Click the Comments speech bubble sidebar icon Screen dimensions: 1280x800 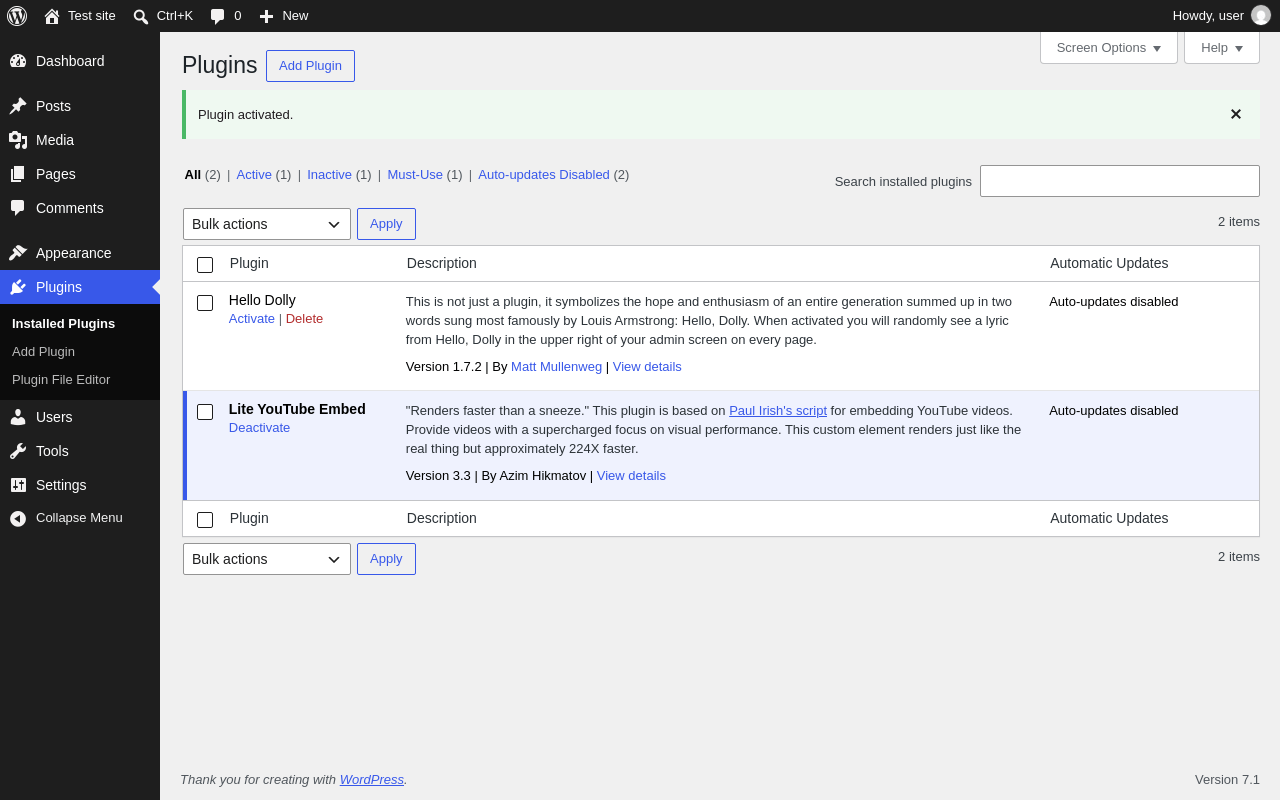pos(18,208)
